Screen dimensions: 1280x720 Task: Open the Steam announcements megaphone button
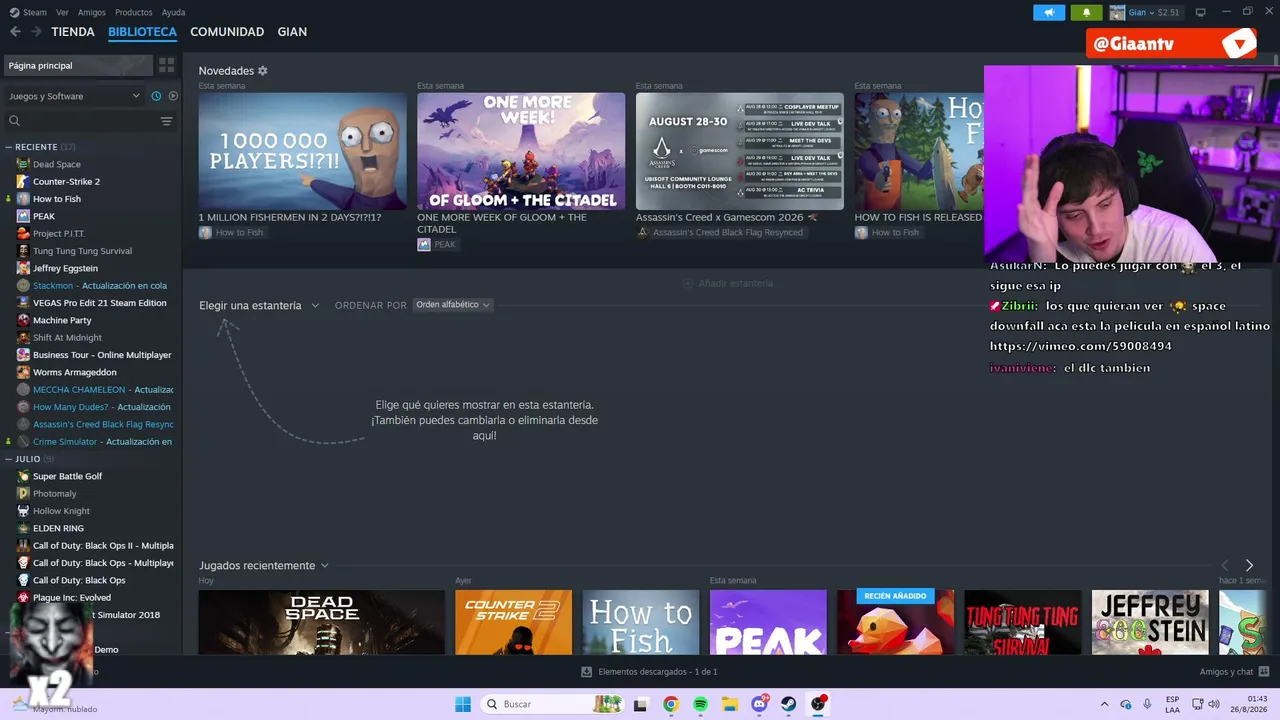1049,13
